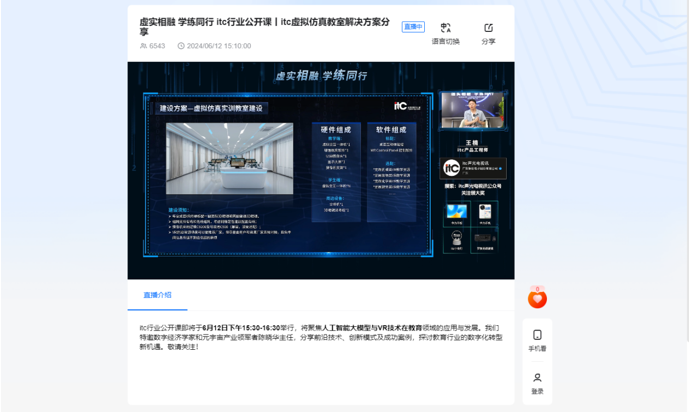Click the slide heading 建设方案—虚拟仿真实训教室建设

coord(211,107)
